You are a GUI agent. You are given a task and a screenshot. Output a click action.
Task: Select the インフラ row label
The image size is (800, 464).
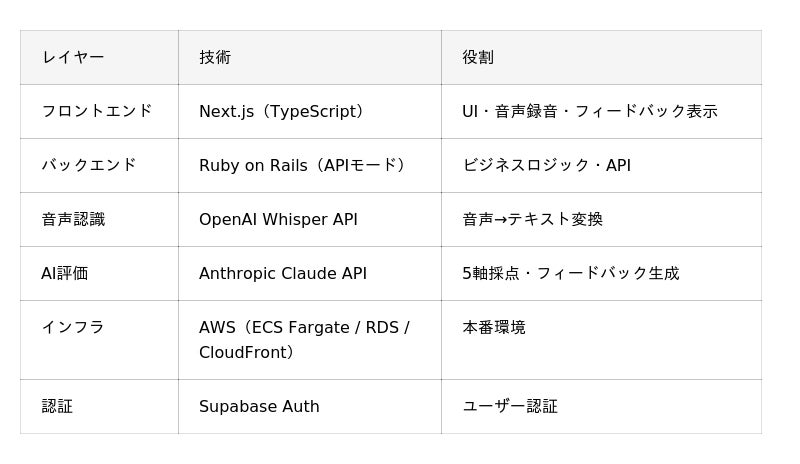pyautogui.click(x=73, y=327)
